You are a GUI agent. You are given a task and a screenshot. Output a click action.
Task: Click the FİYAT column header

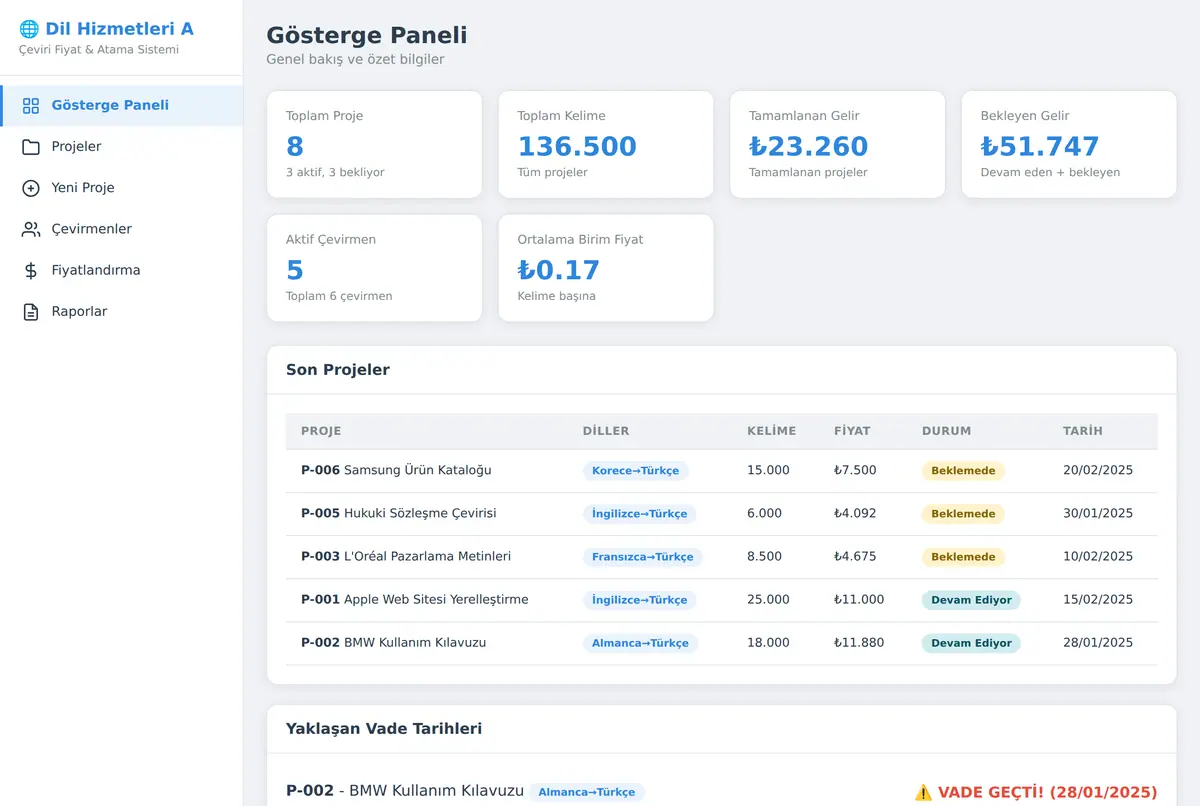click(x=852, y=431)
